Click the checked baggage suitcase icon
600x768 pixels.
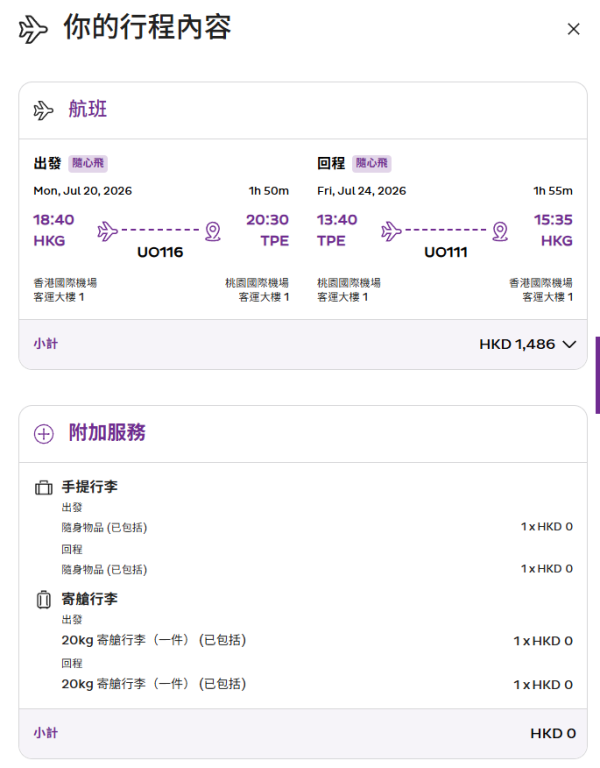44,600
